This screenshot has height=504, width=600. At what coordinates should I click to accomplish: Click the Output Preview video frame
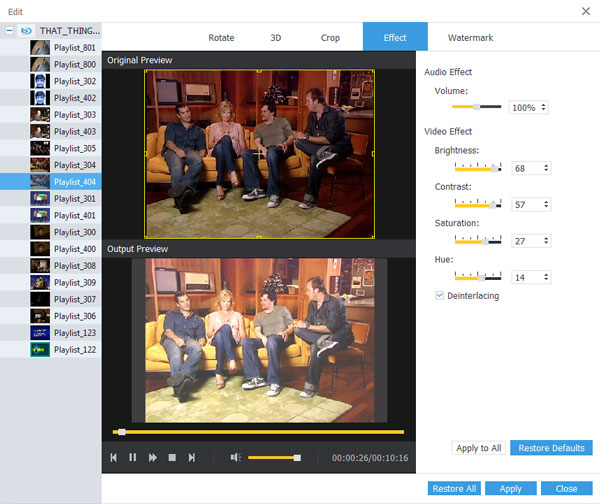click(x=259, y=340)
